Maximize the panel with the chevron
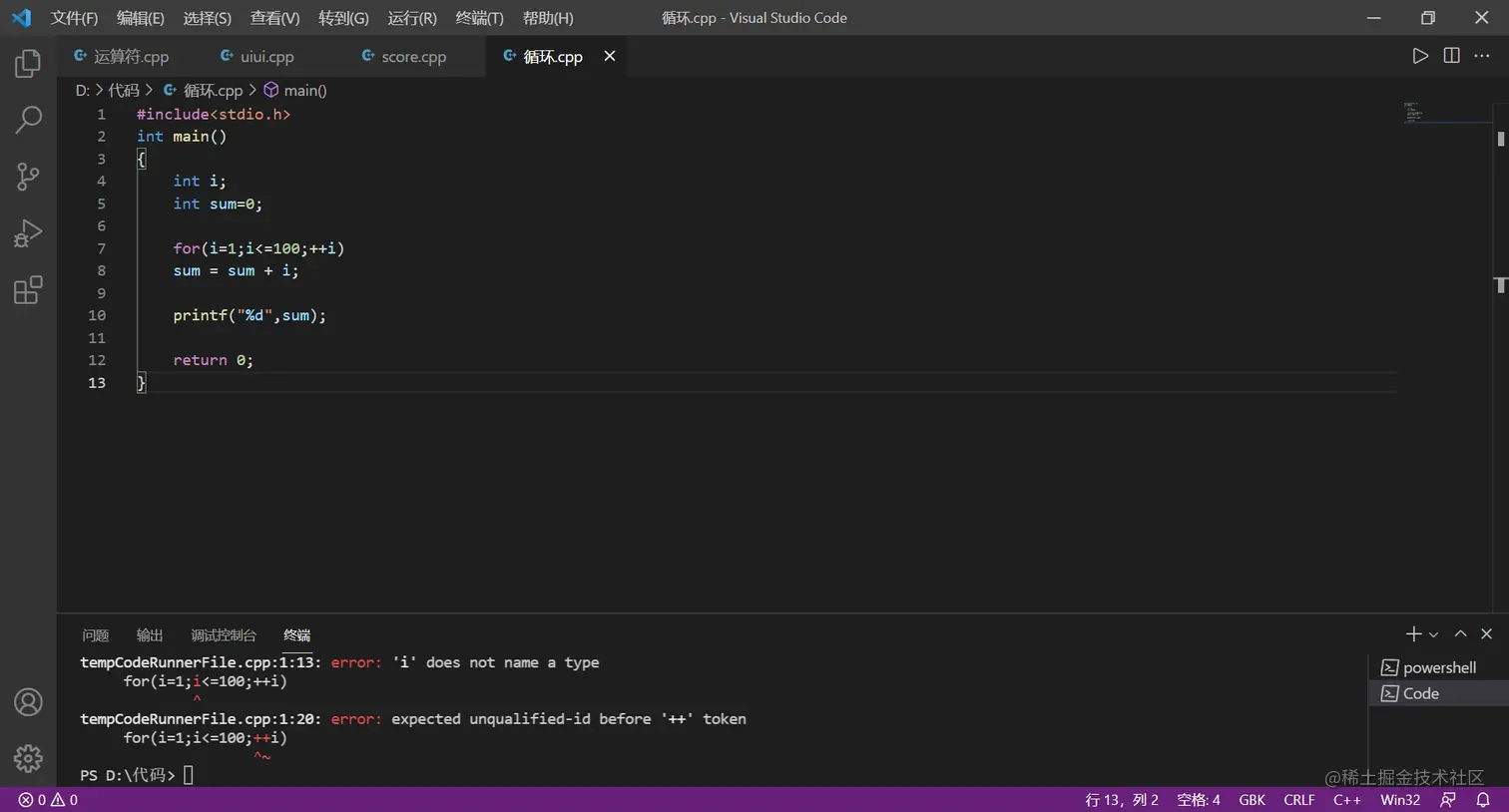 (1460, 633)
